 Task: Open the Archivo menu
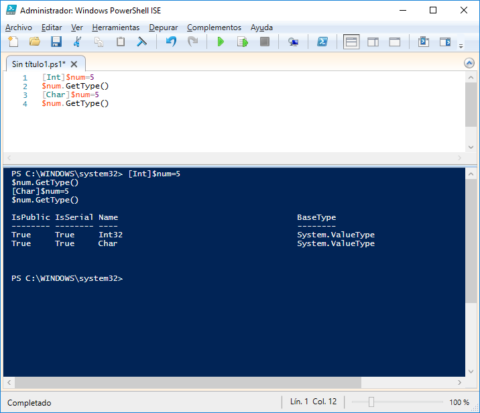19,27
